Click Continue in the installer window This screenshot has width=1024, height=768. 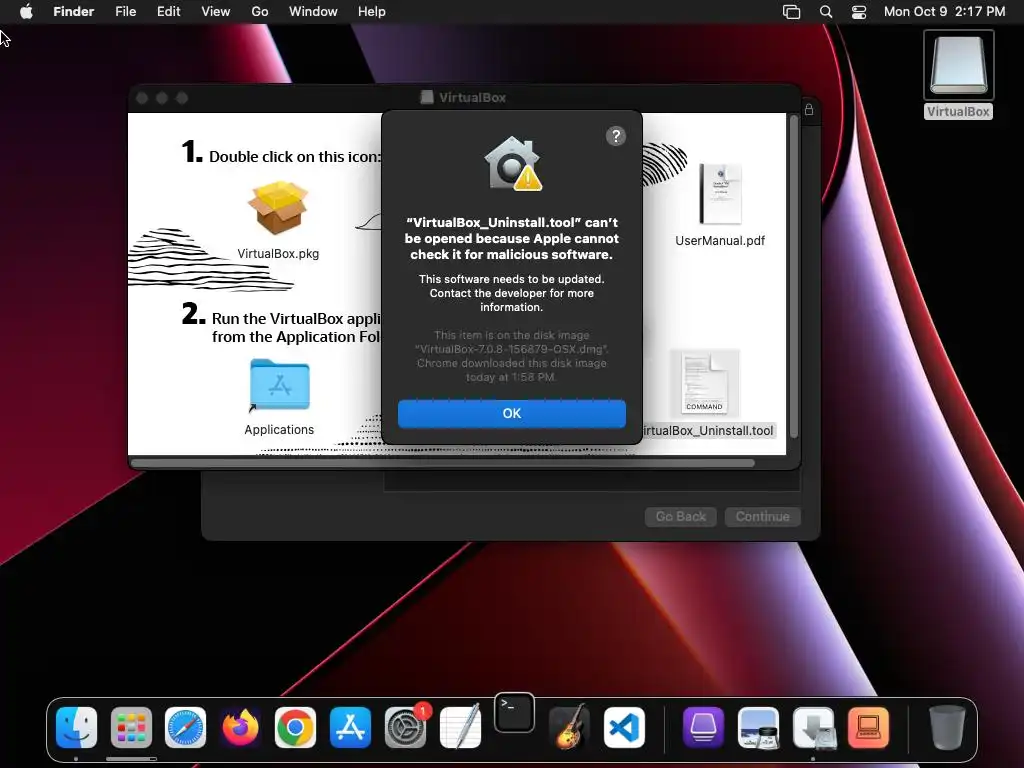(762, 517)
